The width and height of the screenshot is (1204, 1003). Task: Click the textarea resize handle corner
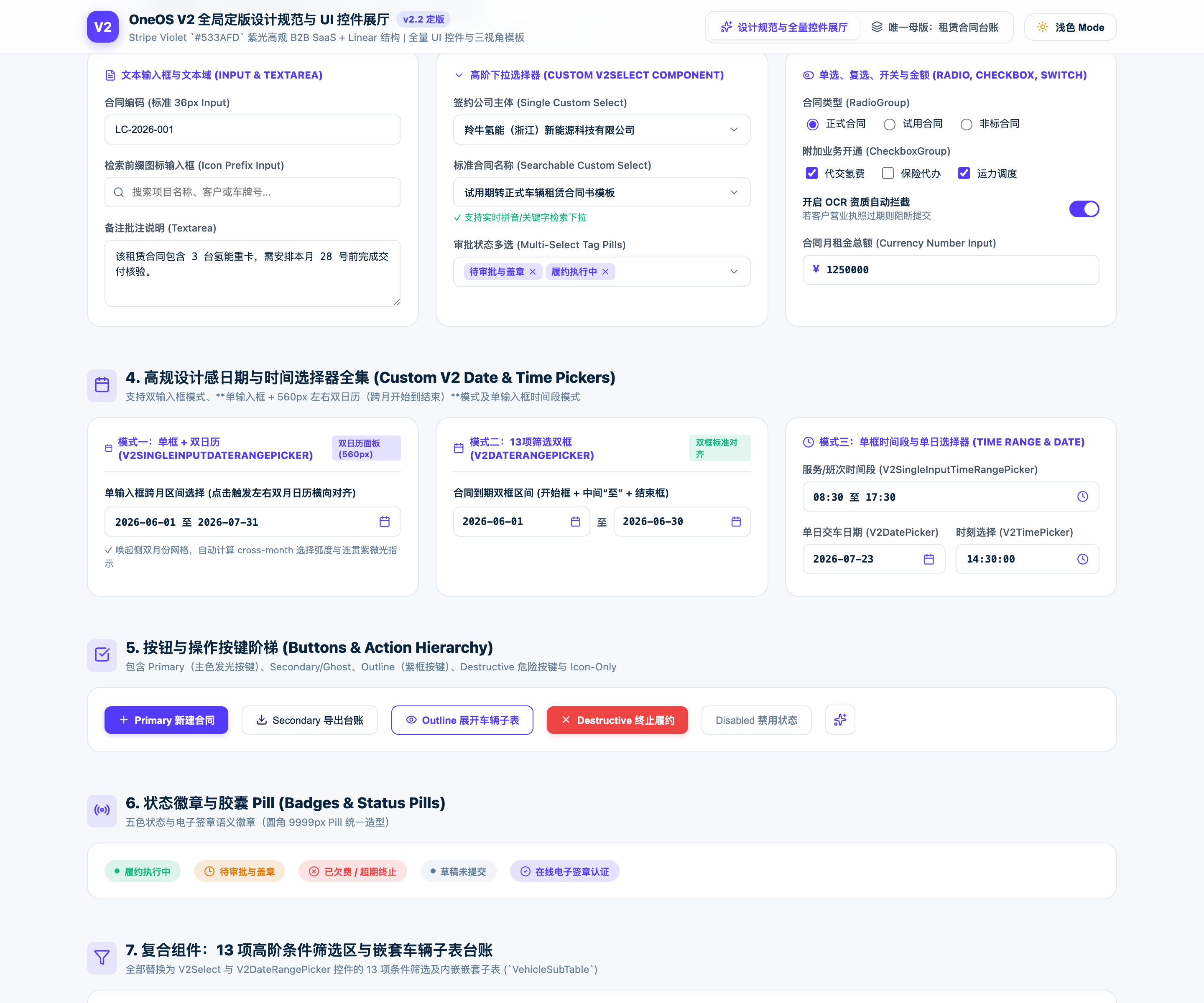[x=397, y=302]
